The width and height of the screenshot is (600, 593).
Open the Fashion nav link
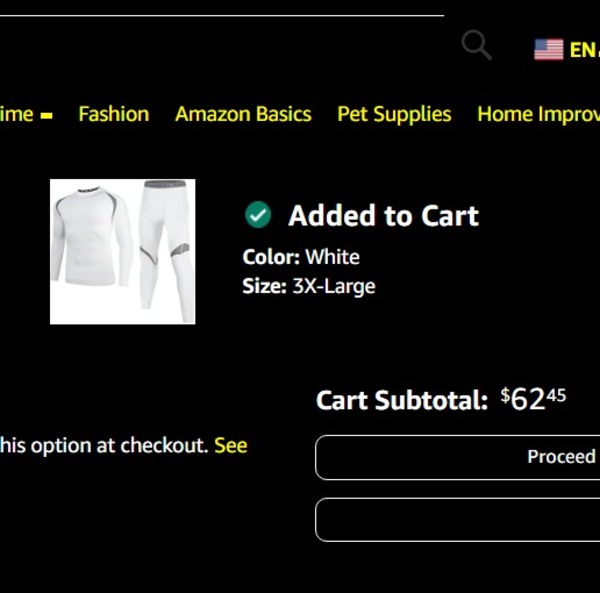coord(113,114)
